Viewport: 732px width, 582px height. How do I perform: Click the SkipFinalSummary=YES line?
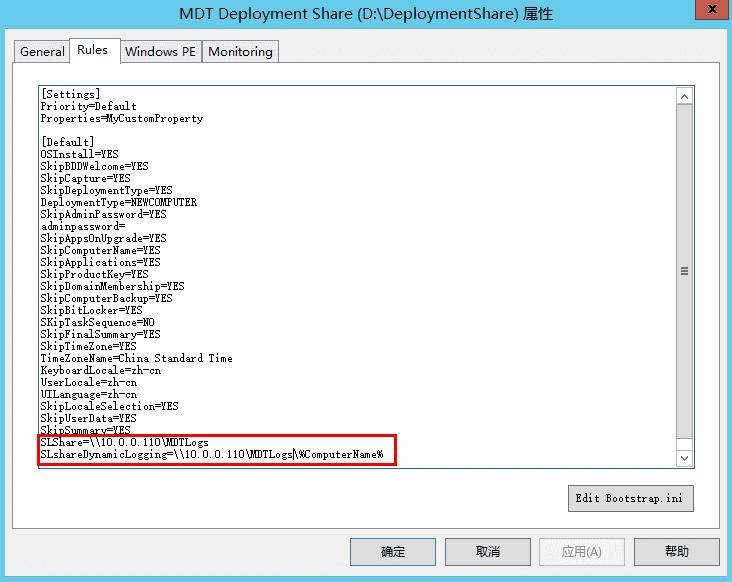[100, 334]
